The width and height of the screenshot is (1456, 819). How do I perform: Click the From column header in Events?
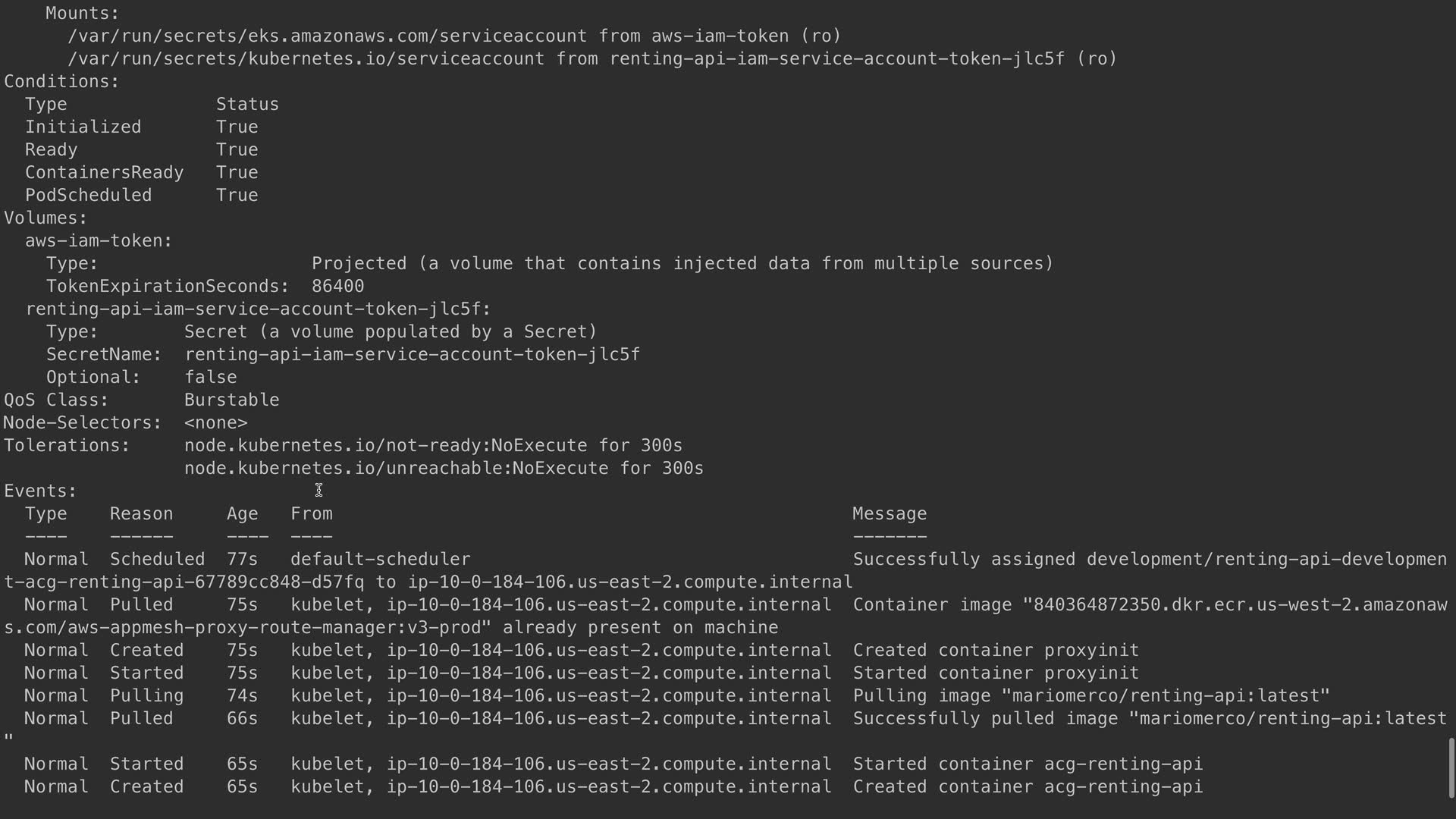pyautogui.click(x=311, y=514)
